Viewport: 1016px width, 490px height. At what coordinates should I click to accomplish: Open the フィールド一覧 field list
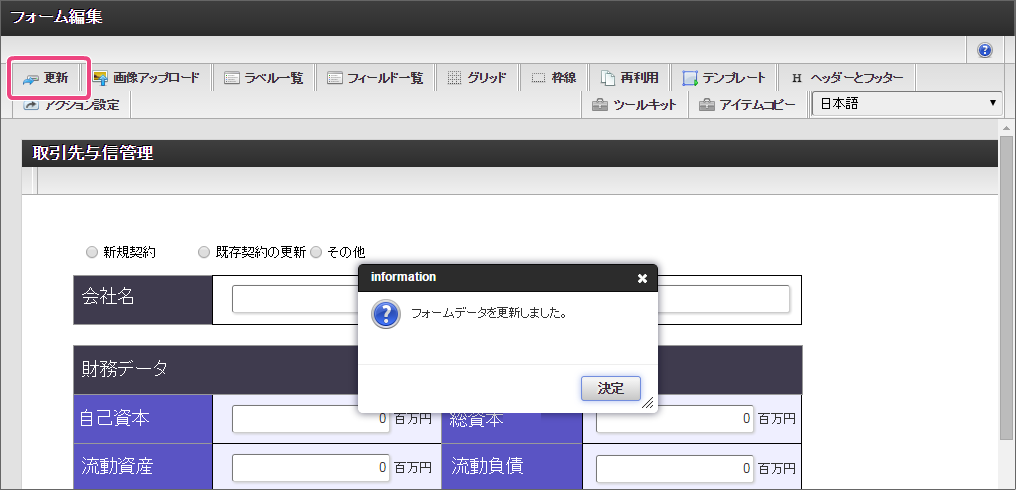point(375,78)
